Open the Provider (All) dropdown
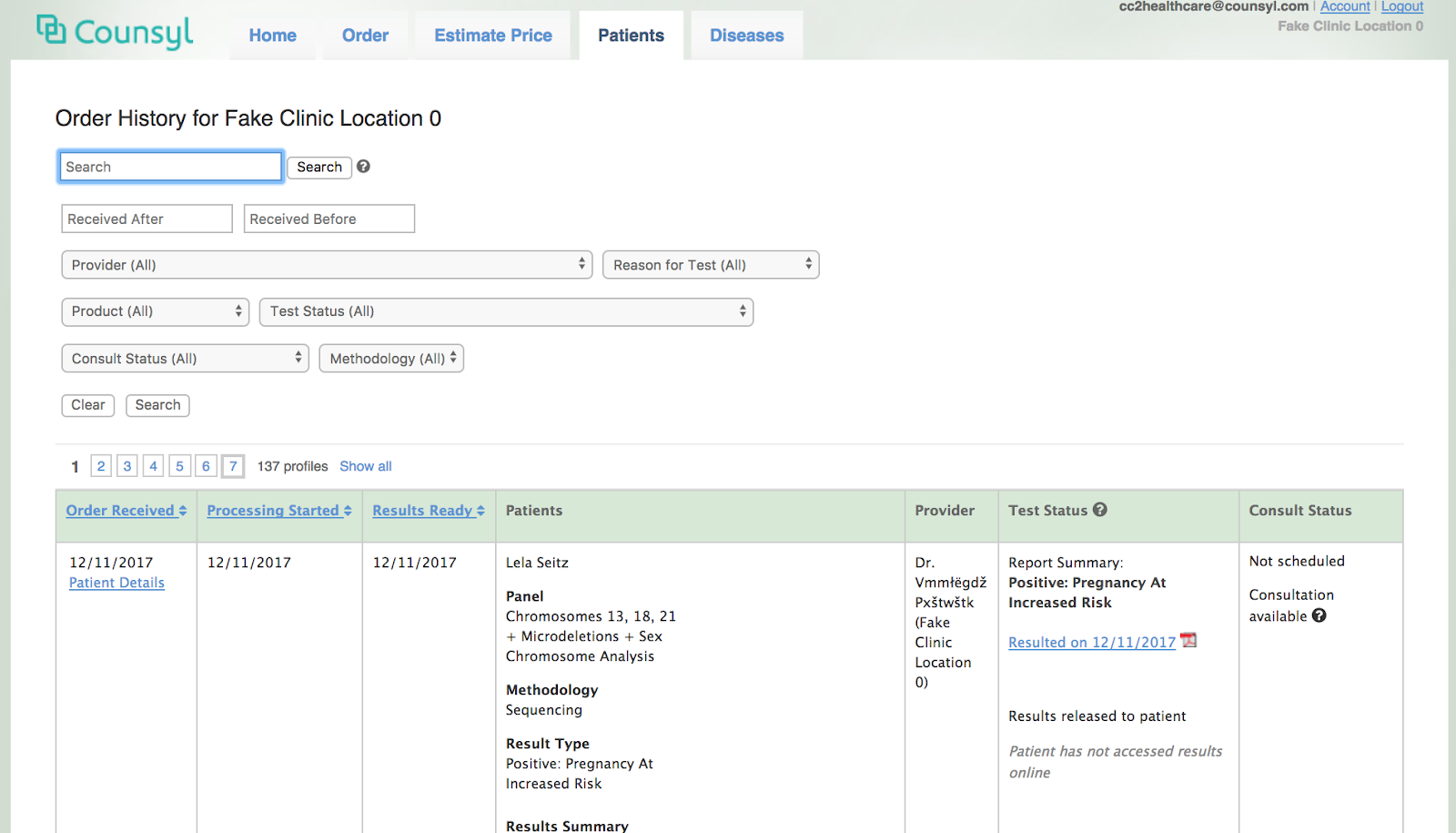 326,264
